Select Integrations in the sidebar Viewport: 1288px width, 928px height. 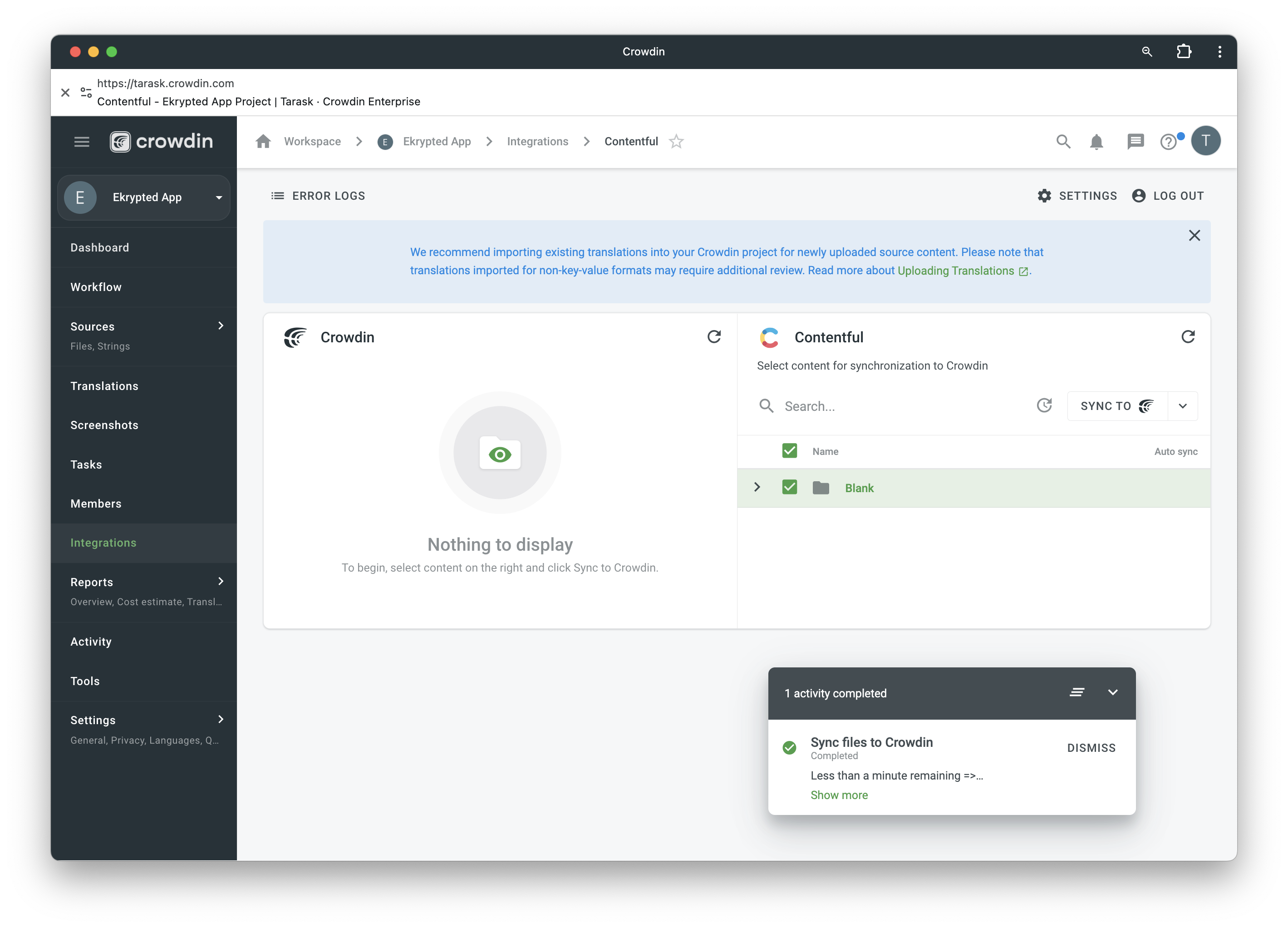point(144,543)
